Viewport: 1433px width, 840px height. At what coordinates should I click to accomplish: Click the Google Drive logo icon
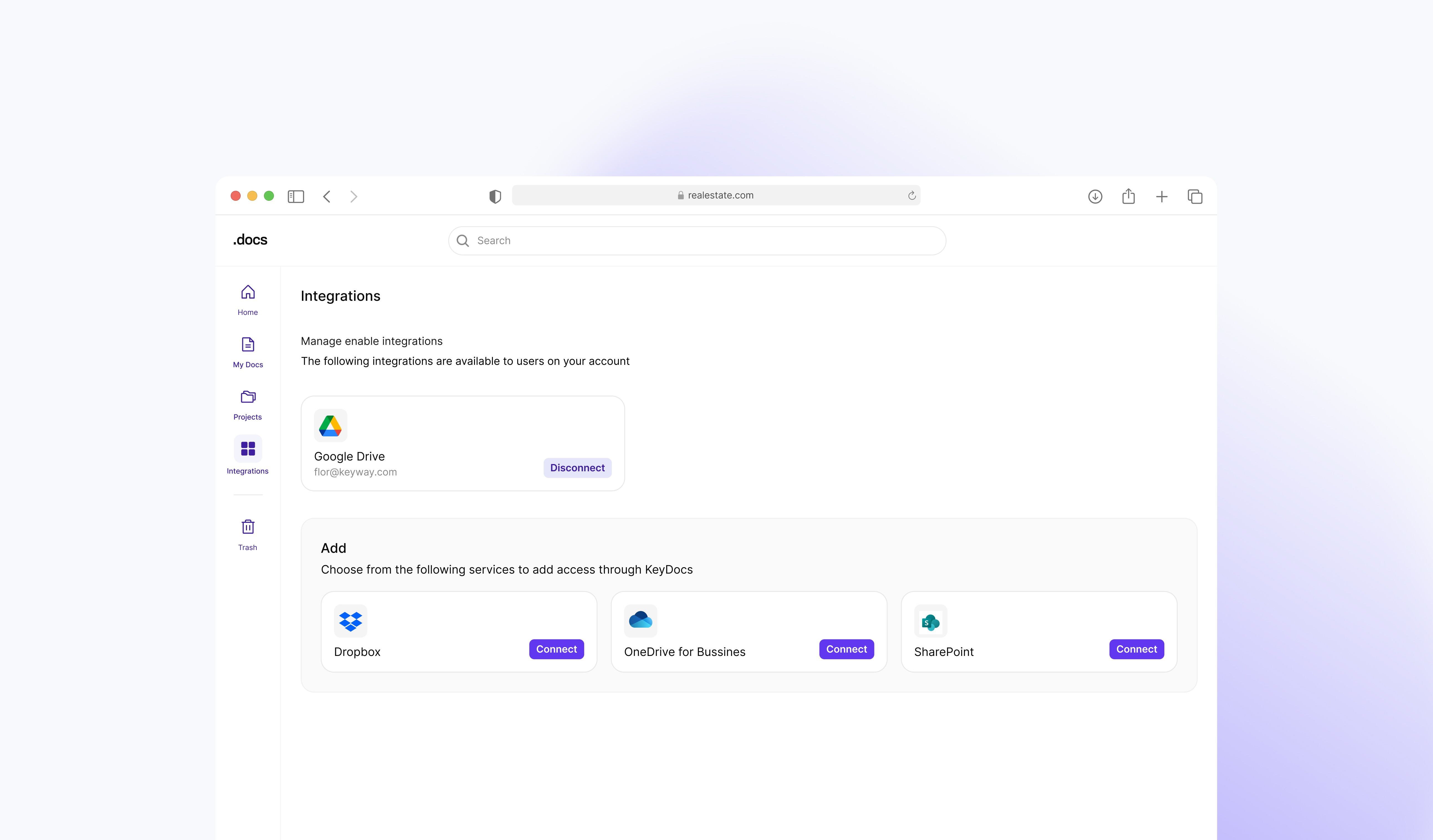330,425
